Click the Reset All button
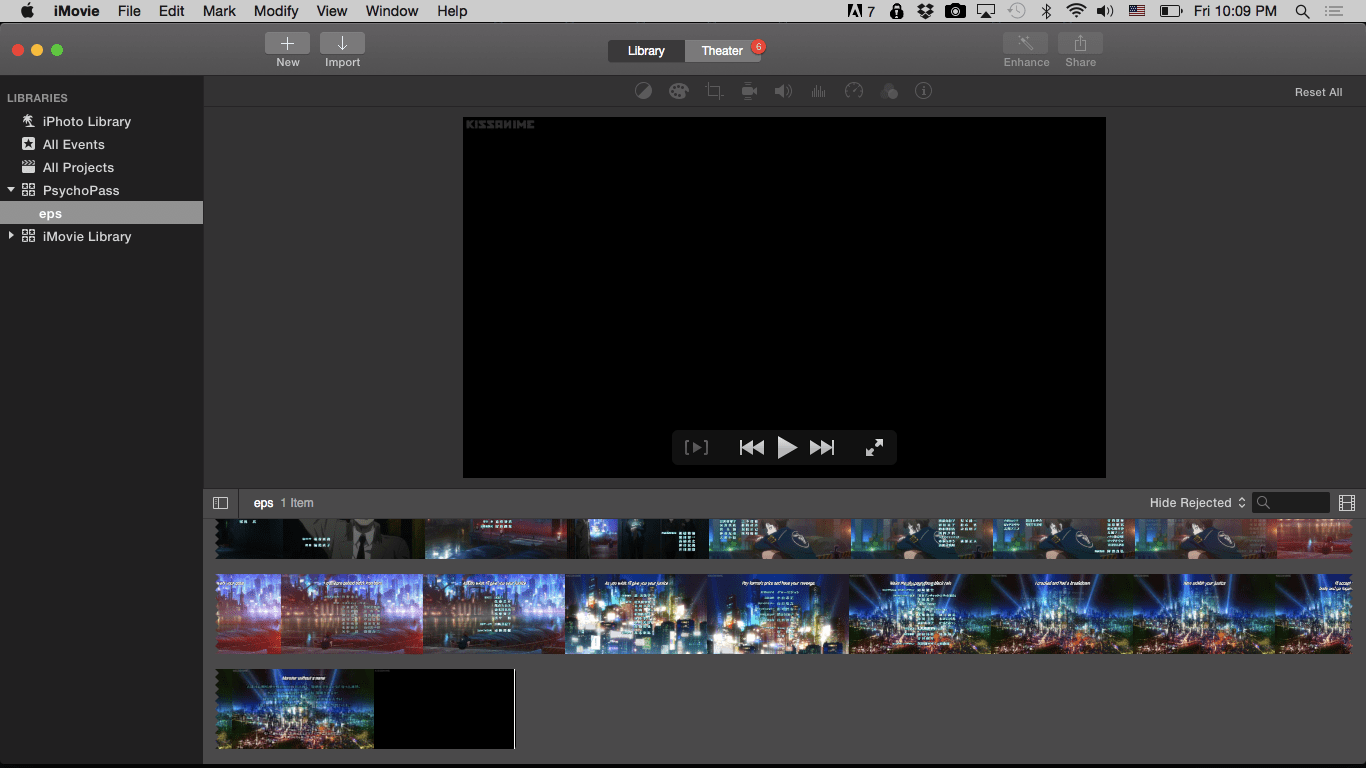The height and width of the screenshot is (768, 1366). pos(1318,91)
